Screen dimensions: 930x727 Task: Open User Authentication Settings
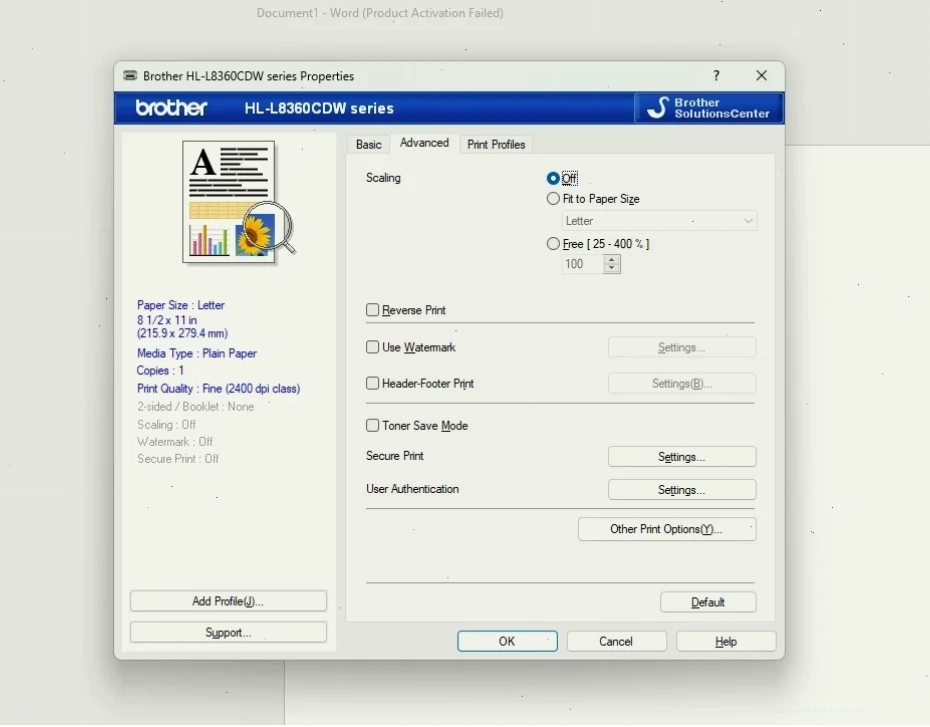681,490
